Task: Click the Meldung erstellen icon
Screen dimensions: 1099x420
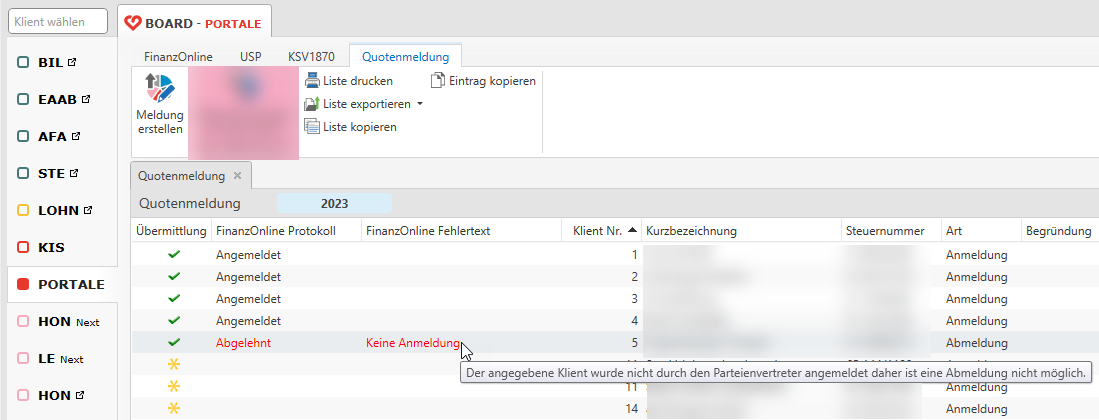Action: (x=159, y=89)
